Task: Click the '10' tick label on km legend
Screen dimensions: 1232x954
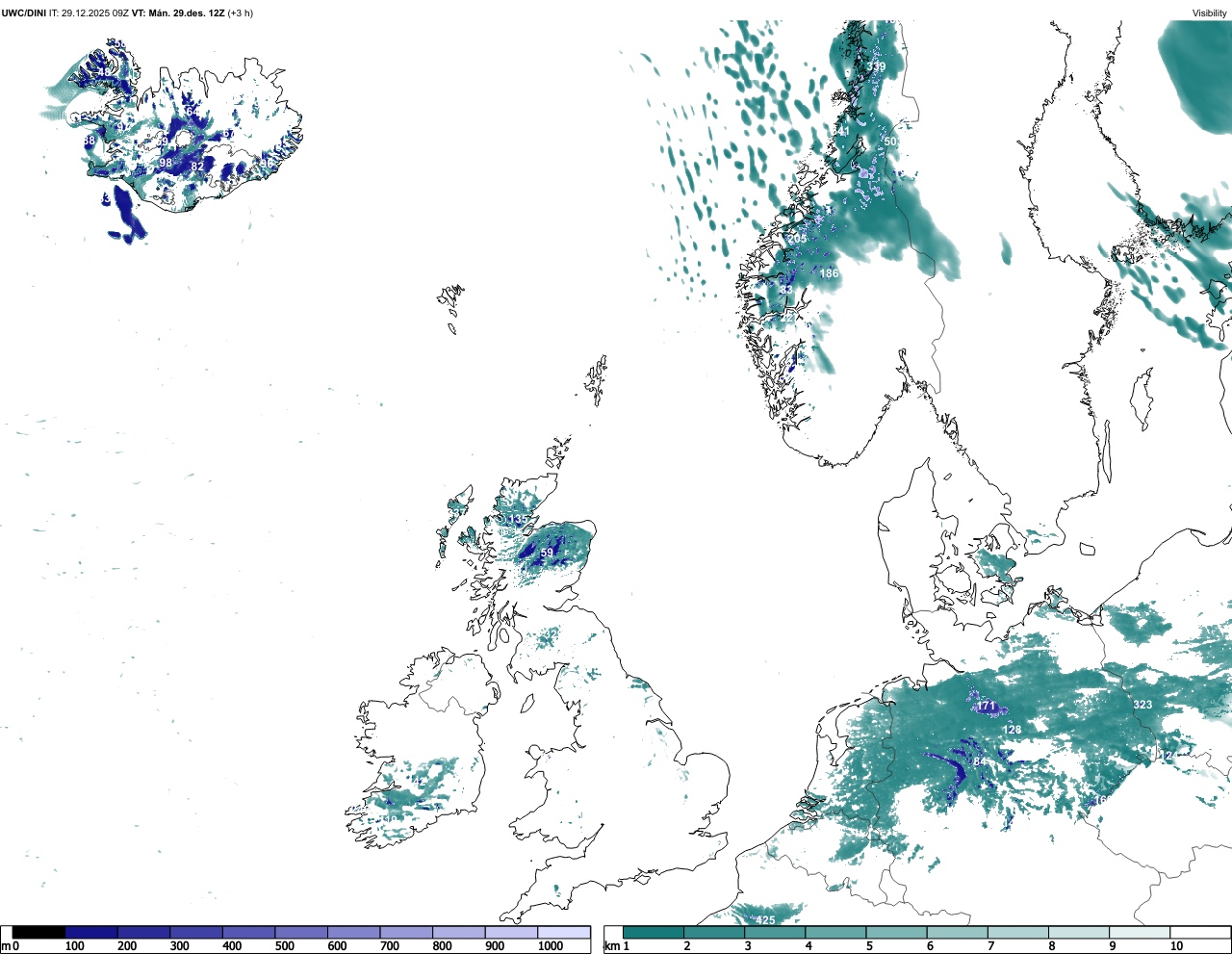Action: [x=1176, y=946]
